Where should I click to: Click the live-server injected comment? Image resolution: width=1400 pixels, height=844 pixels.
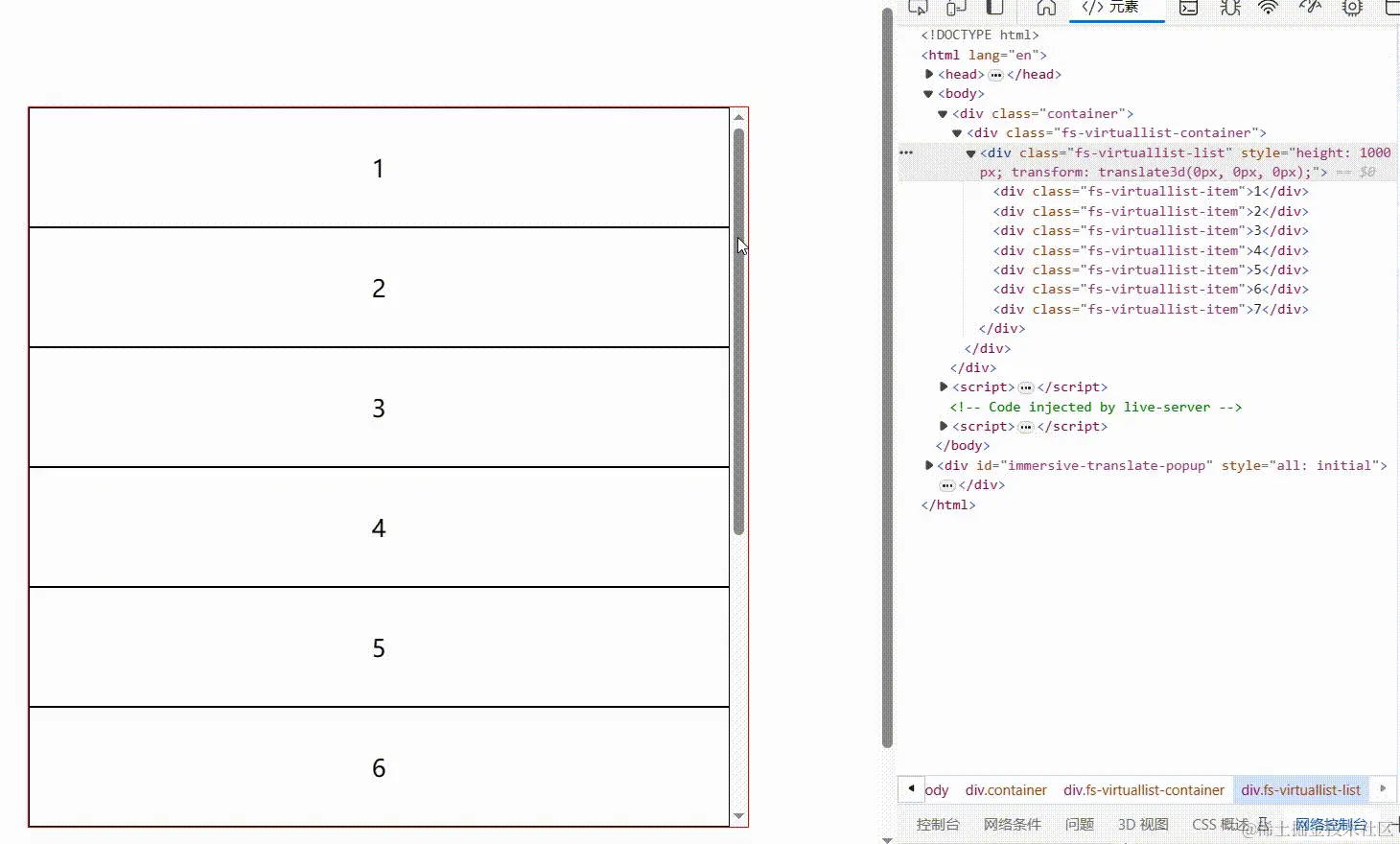pyautogui.click(x=1095, y=407)
